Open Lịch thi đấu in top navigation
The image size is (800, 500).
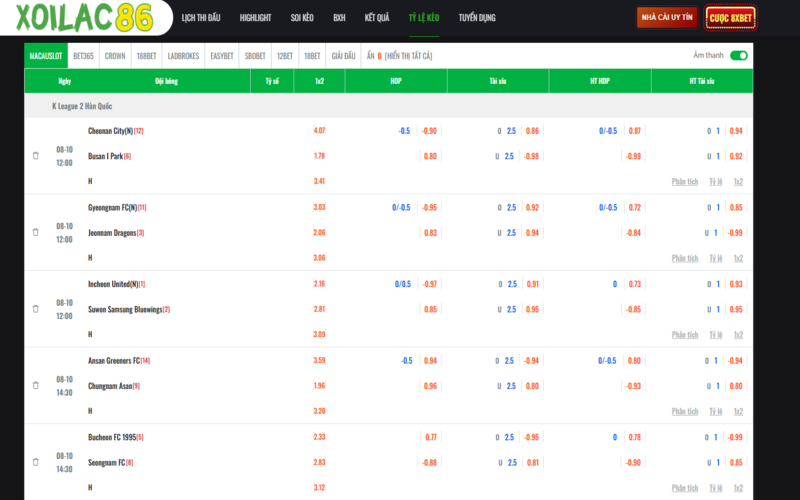(x=204, y=18)
